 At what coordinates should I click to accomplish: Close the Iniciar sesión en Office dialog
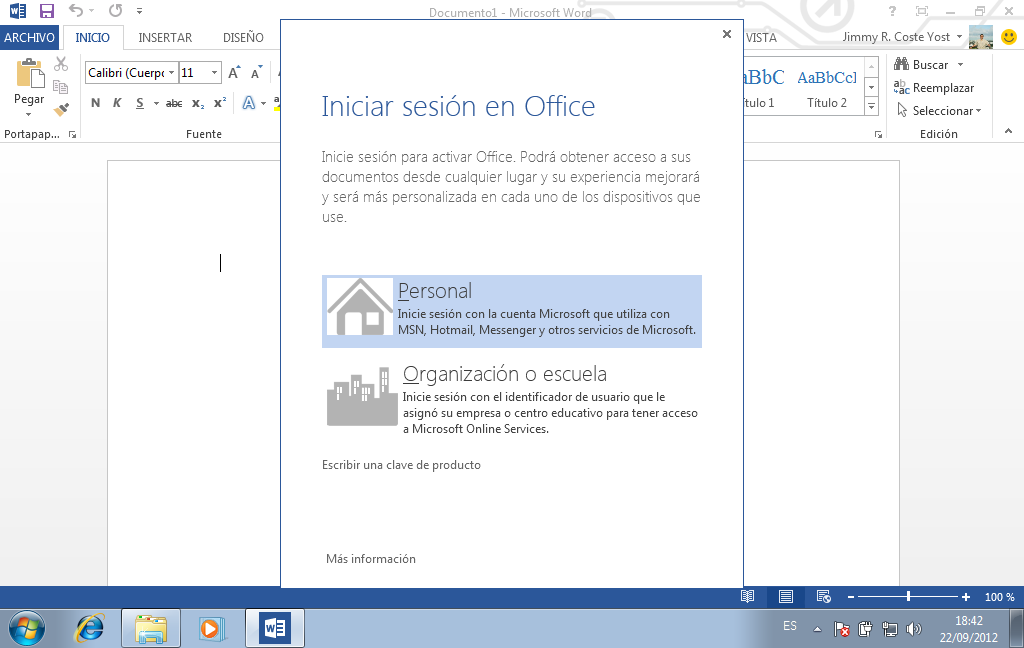(x=727, y=34)
